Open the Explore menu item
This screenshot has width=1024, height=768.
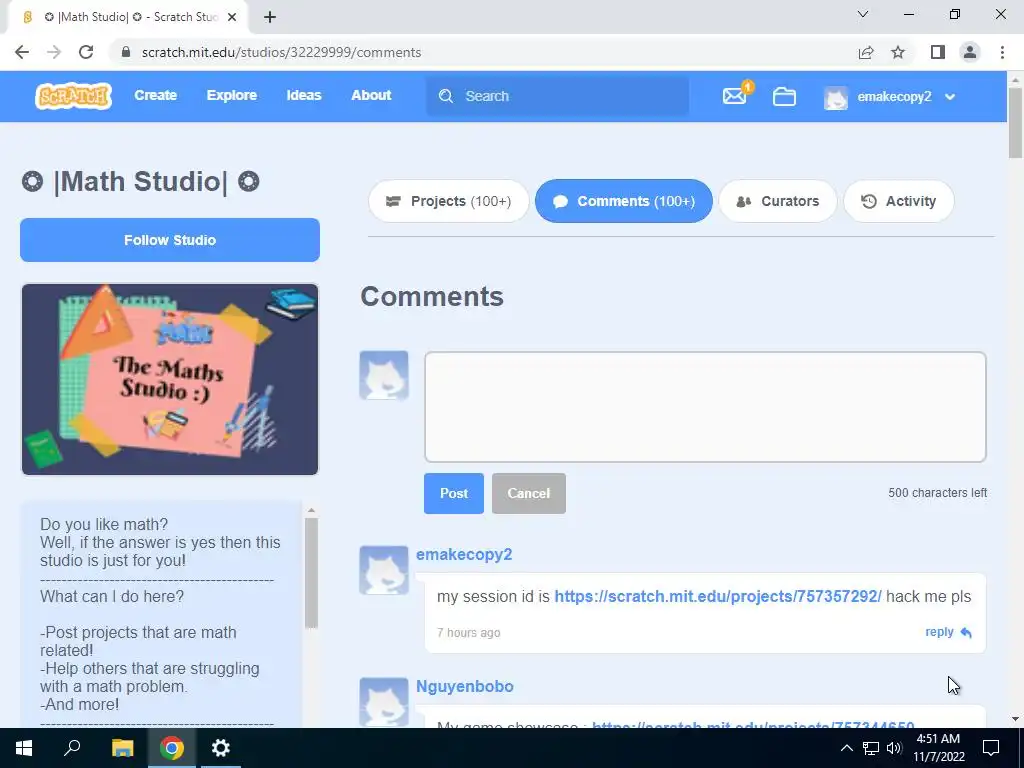pyautogui.click(x=232, y=95)
